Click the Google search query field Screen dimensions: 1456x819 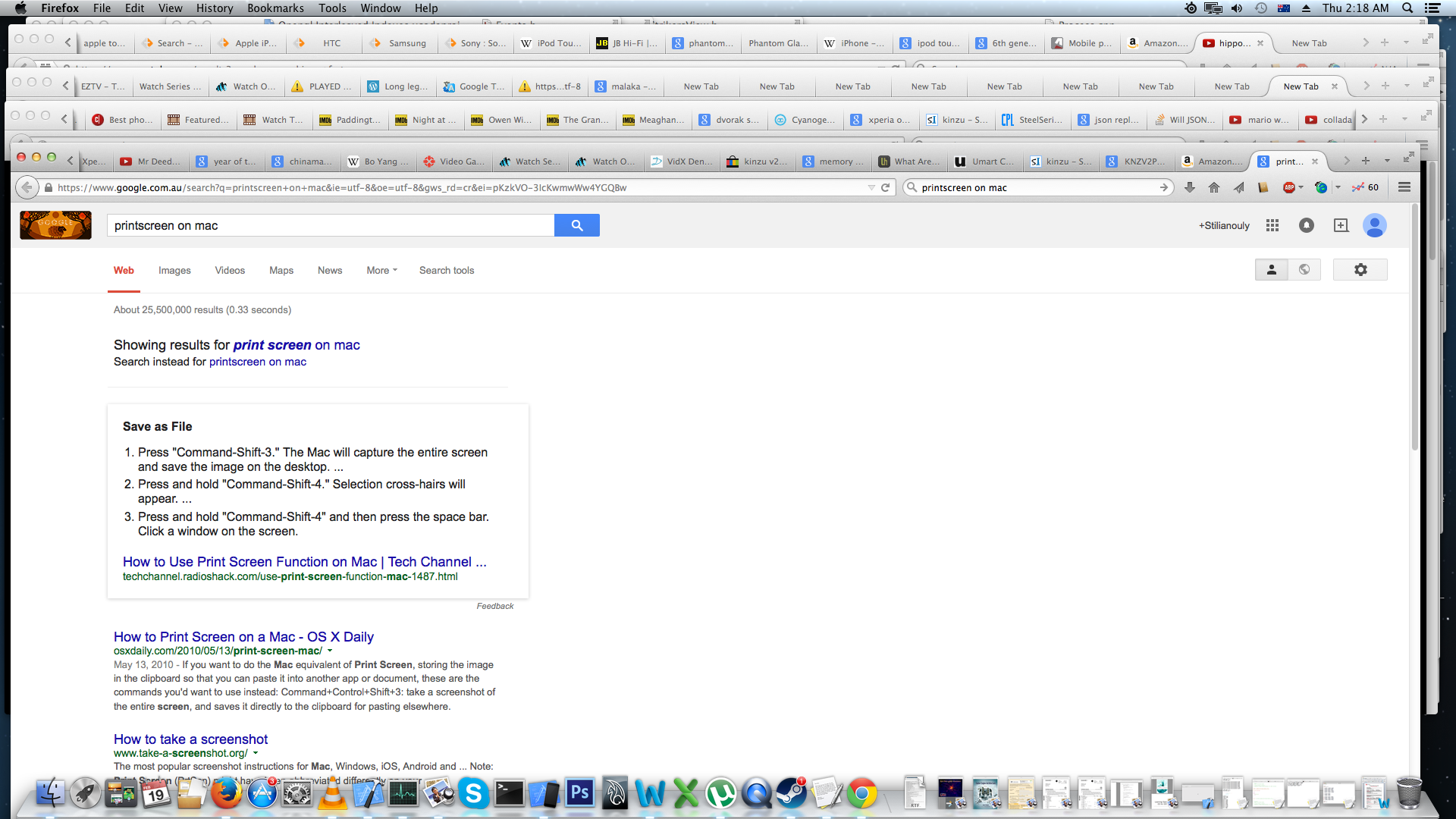tap(331, 225)
